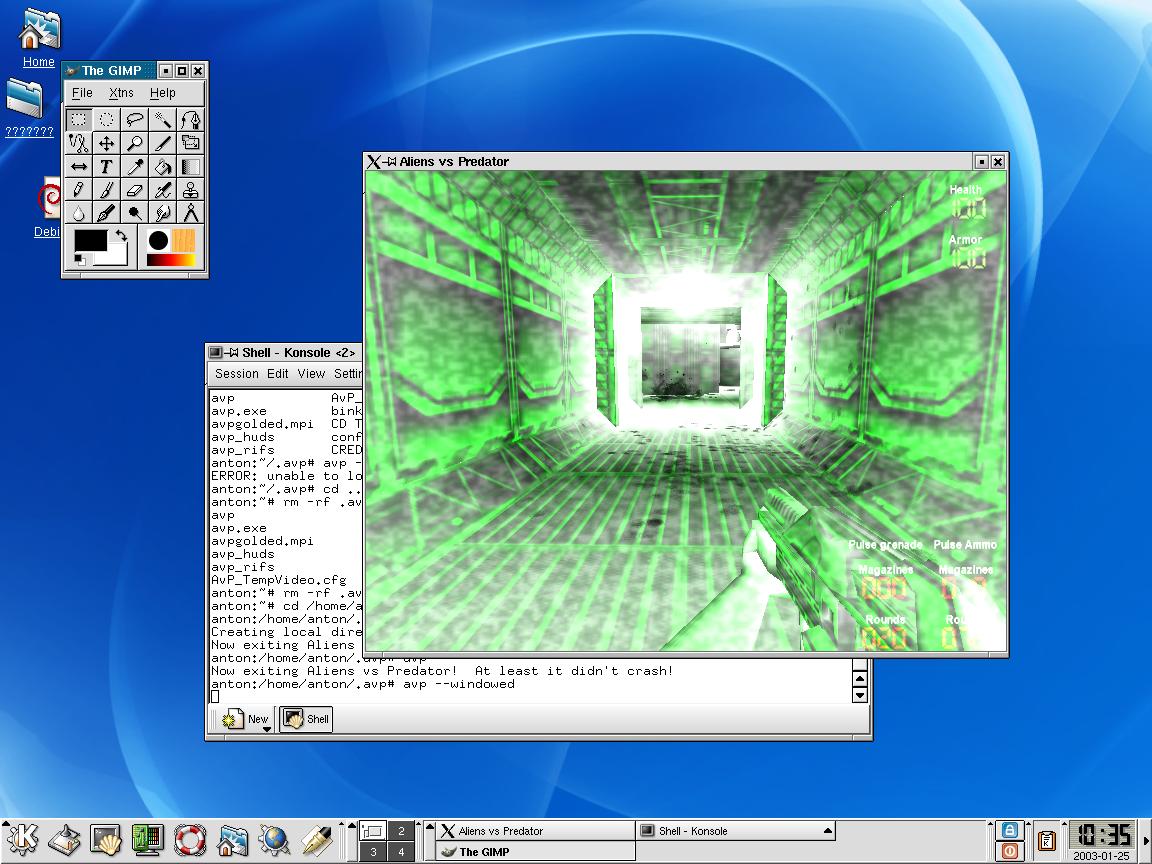The width and height of the screenshot is (1152, 864).
Task: Select the Ellipse Select tool in GIMP
Action: 106,120
